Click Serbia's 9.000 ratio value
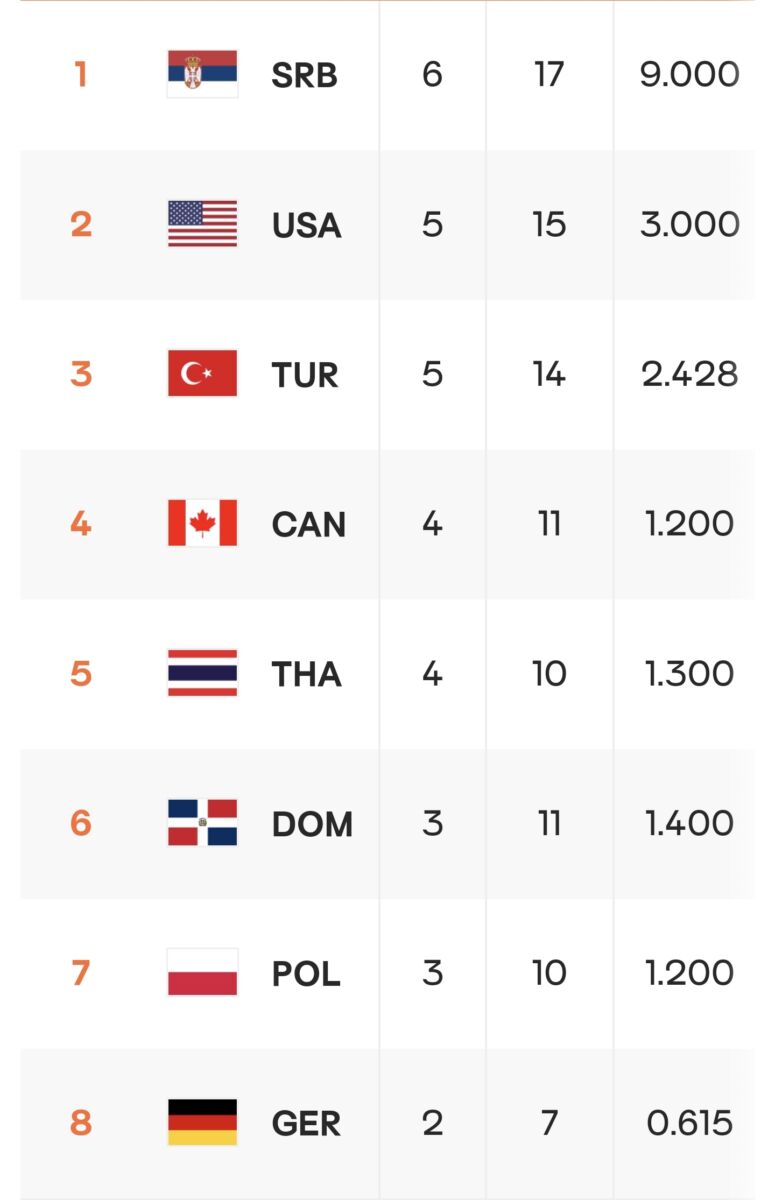The height and width of the screenshot is (1200, 775). point(689,75)
